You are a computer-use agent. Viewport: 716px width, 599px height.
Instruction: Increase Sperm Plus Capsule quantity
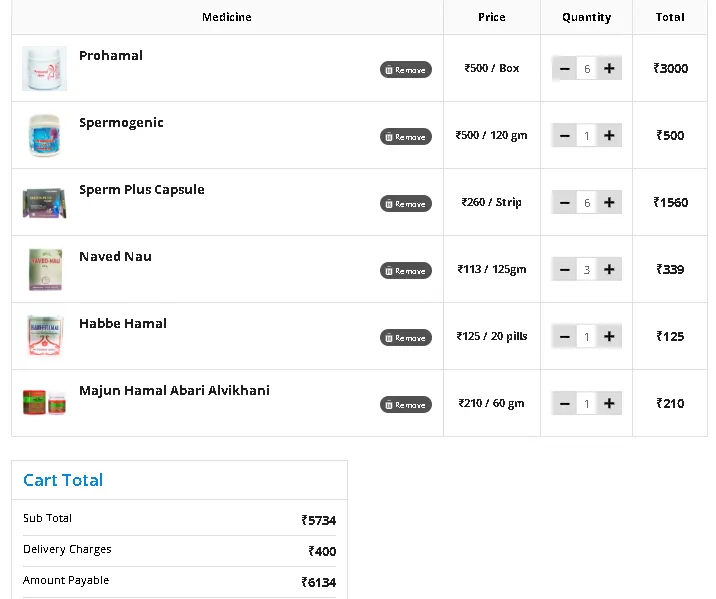(x=609, y=202)
